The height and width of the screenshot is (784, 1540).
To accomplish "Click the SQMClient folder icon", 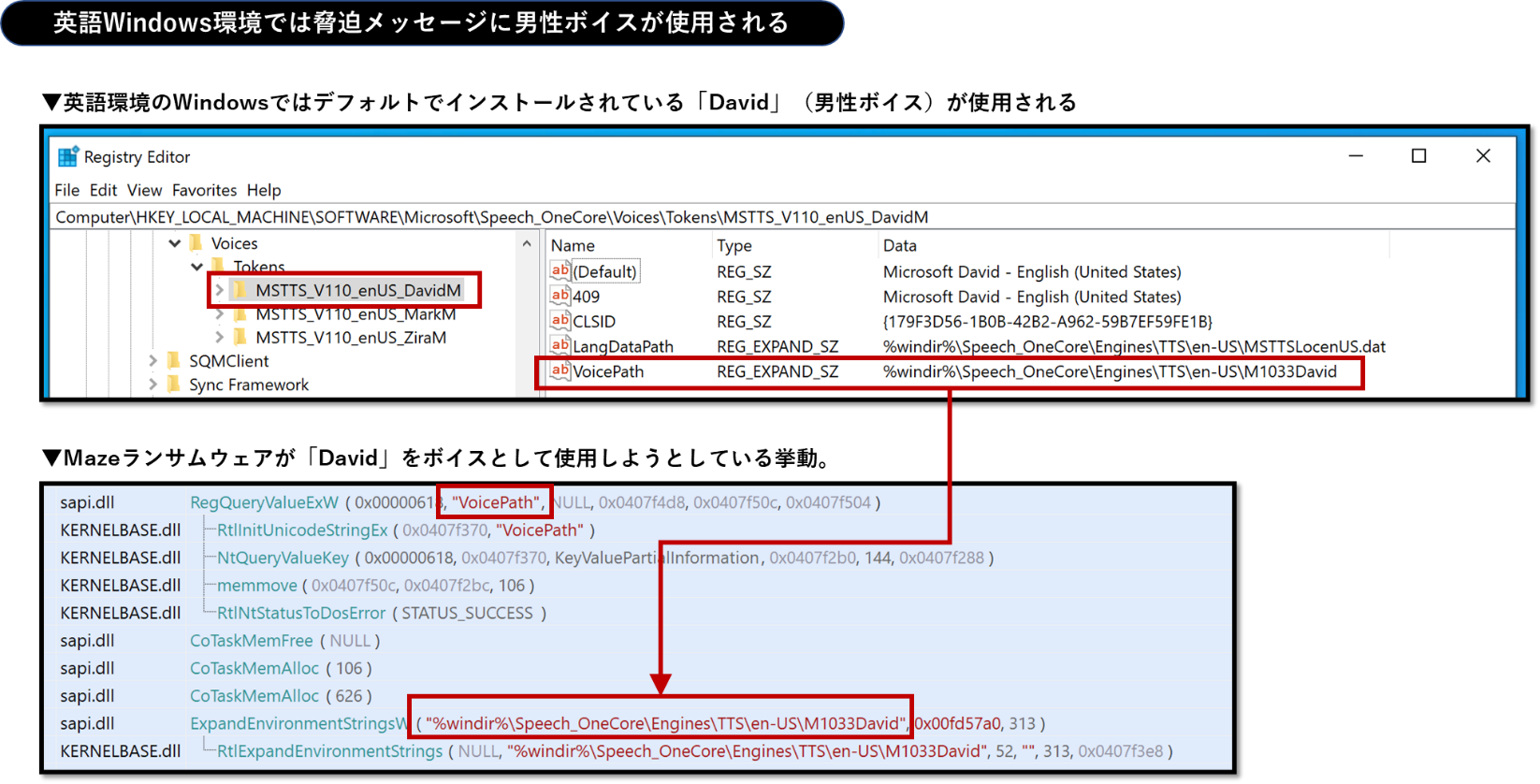I will (173, 361).
